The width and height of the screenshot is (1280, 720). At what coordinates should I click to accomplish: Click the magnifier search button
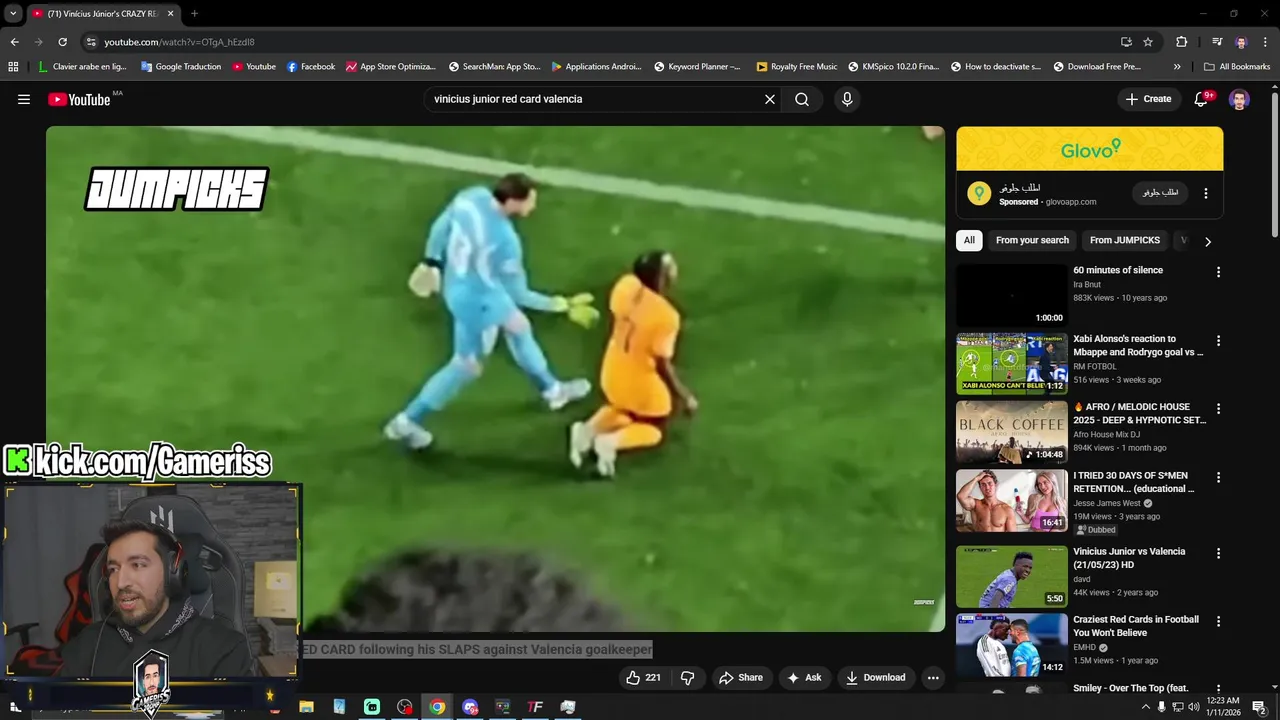click(802, 99)
